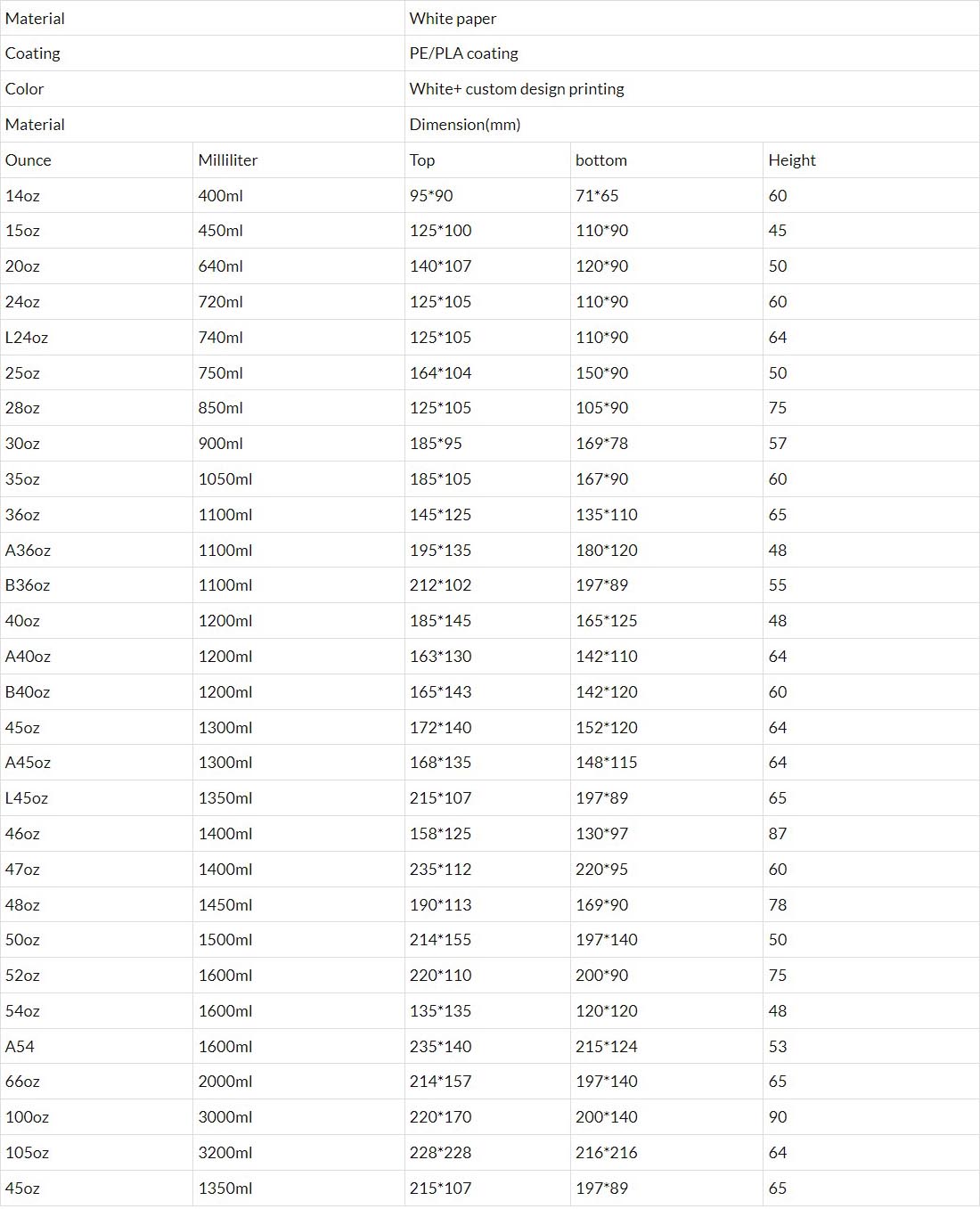
Task: Select the "228*228" top dimension cell
Action: coord(441,1153)
